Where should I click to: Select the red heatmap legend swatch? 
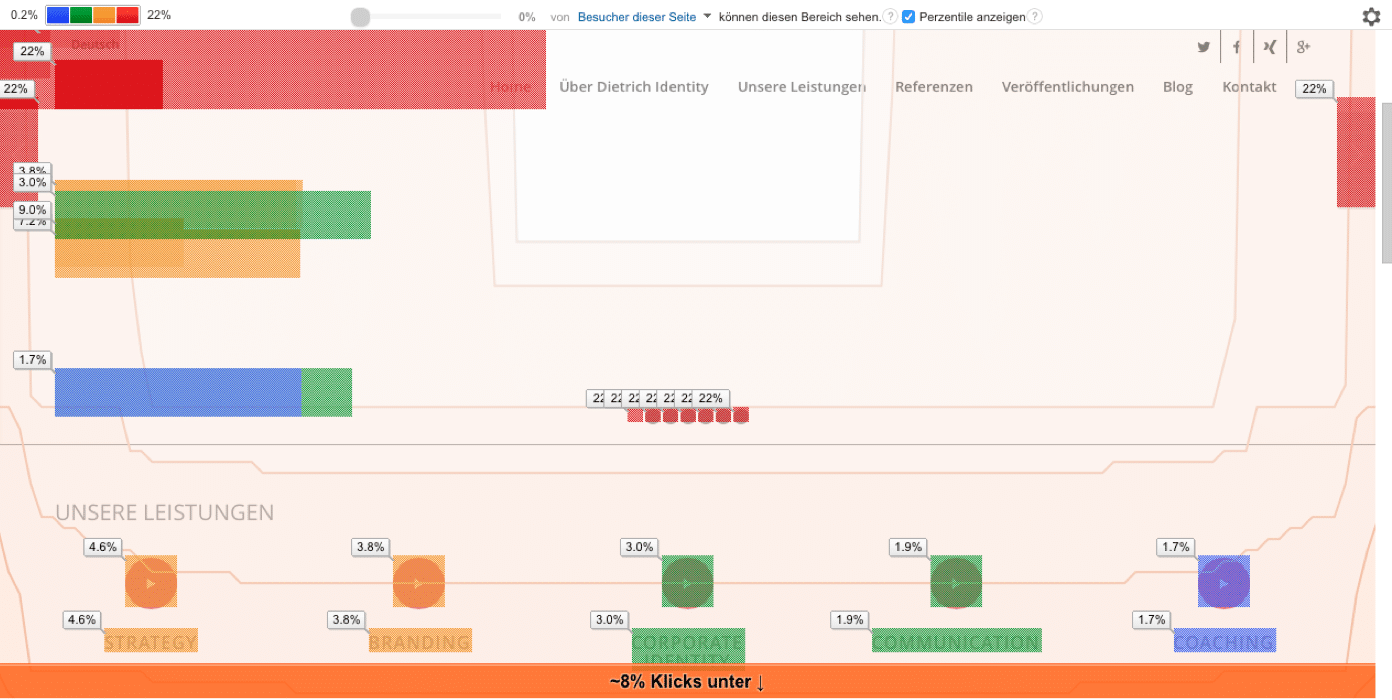(x=128, y=15)
